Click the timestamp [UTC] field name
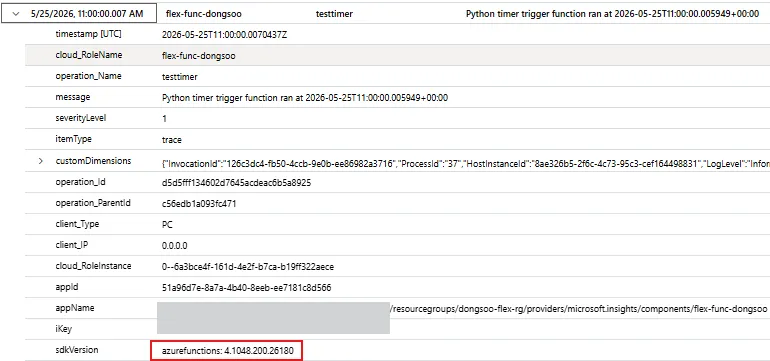This screenshot has width=770, height=361. point(88,34)
